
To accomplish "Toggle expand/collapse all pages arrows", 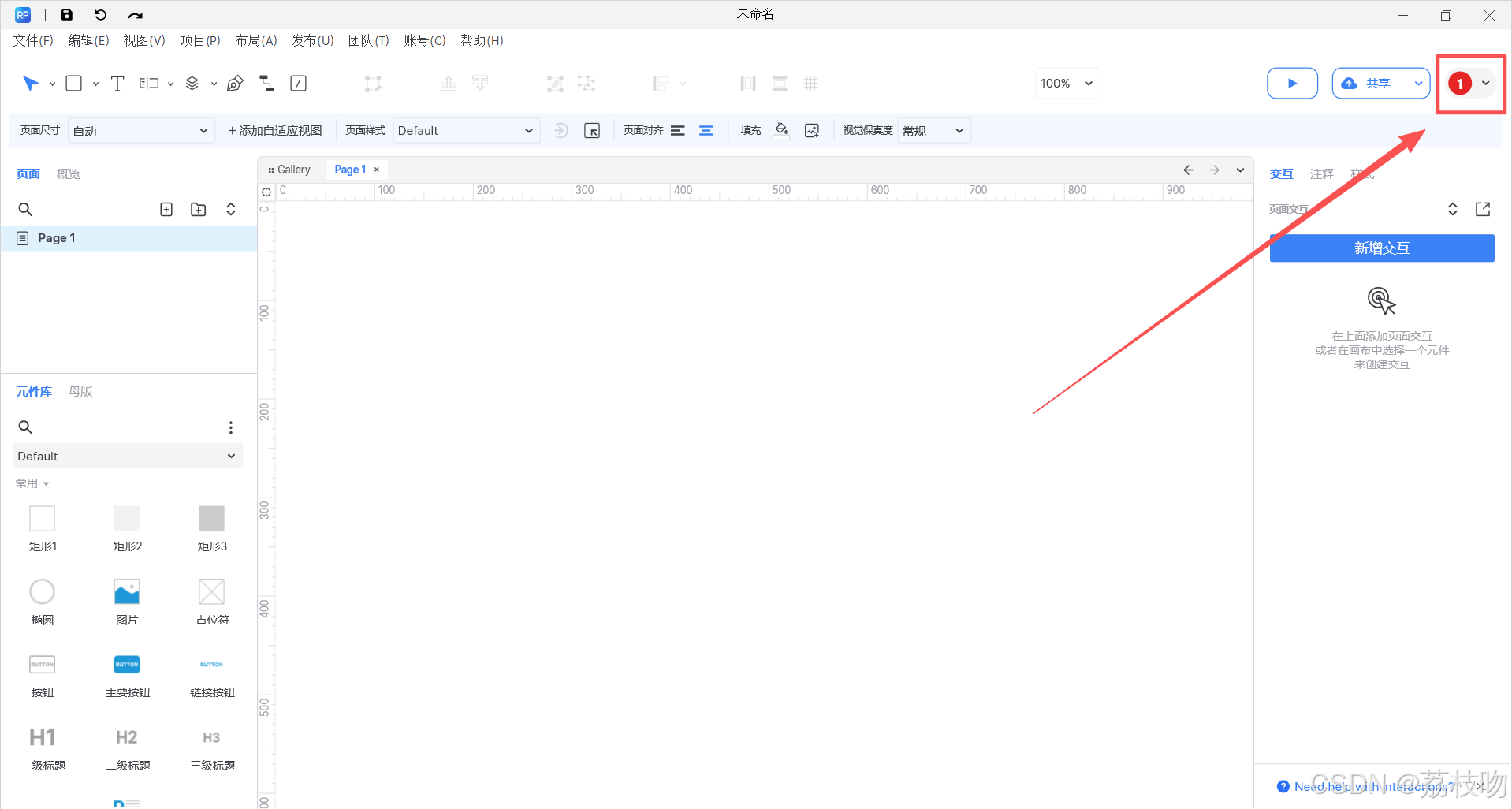I will coord(231,209).
